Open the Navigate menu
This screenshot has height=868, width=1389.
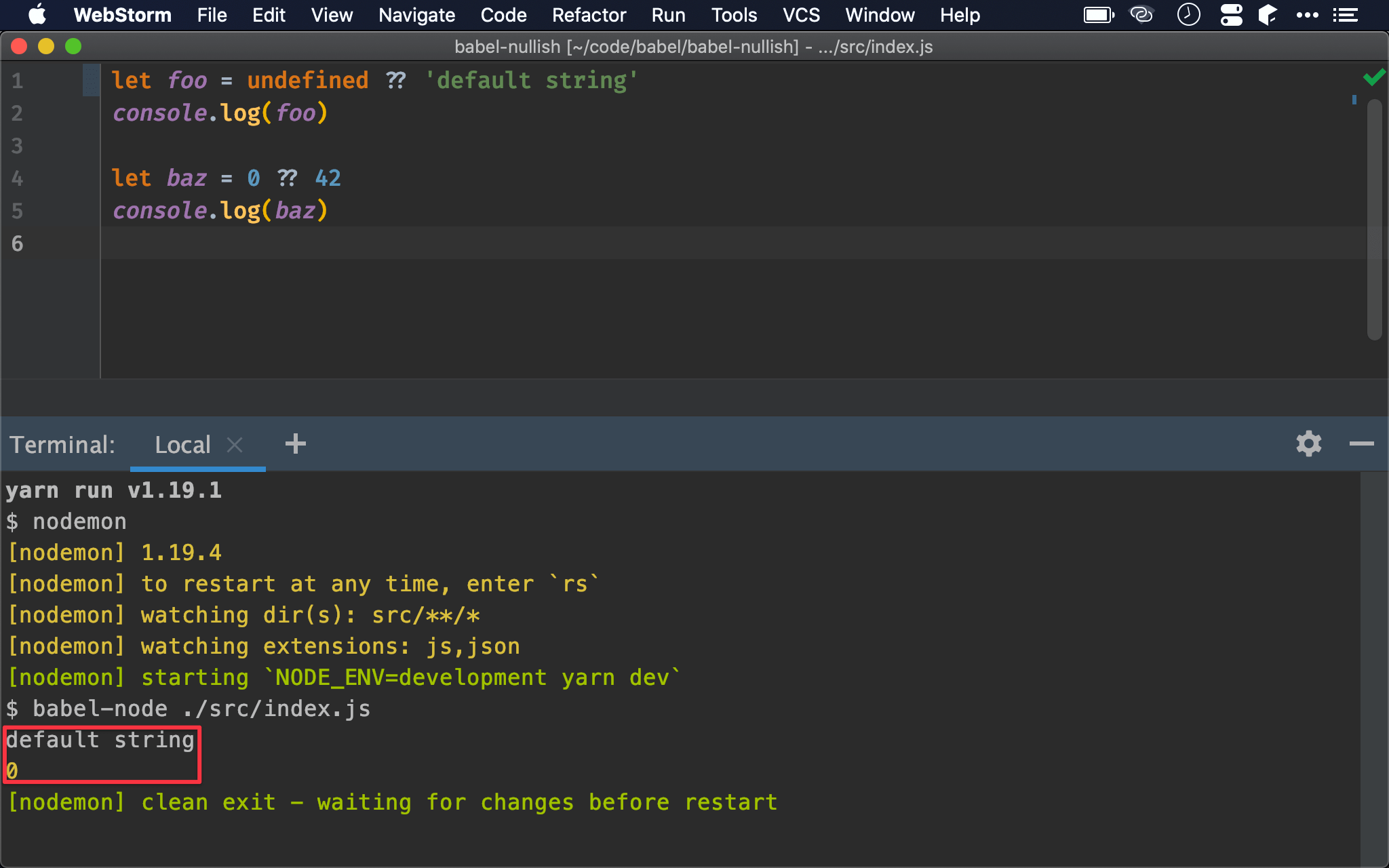pyautogui.click(x=416, y=15)
